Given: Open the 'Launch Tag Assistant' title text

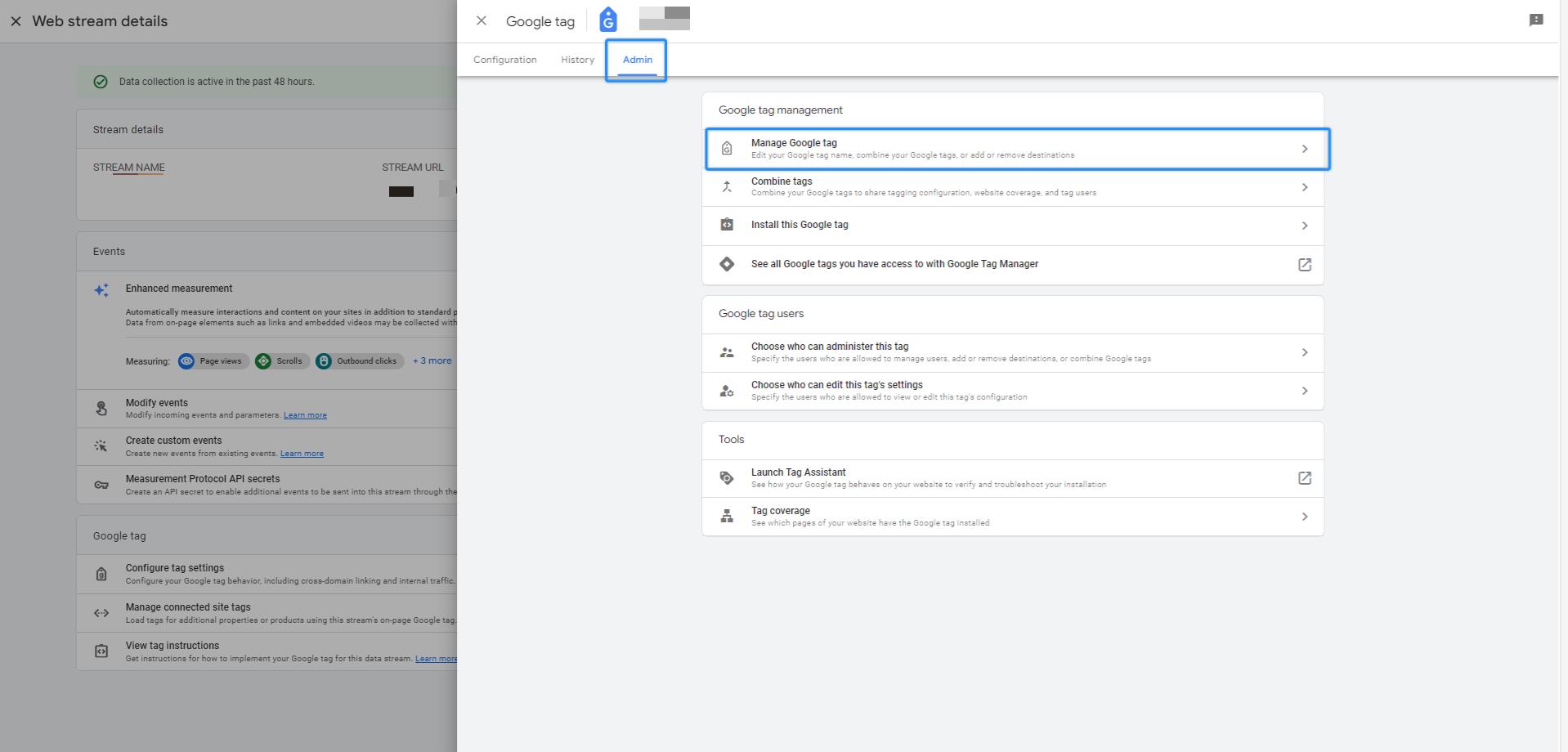Looking at the screenshot, I should click(x=799, y=472).
